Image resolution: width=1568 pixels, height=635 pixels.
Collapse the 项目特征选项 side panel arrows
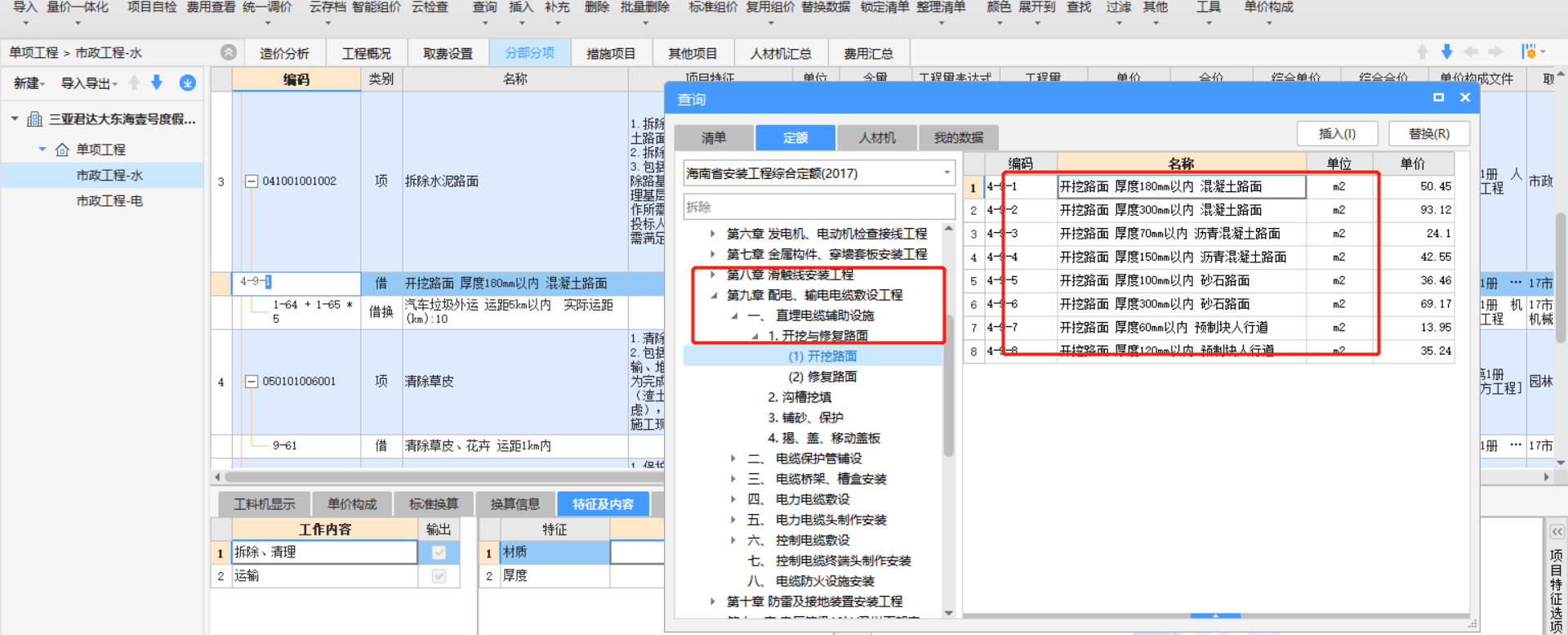click(1557, 532)
